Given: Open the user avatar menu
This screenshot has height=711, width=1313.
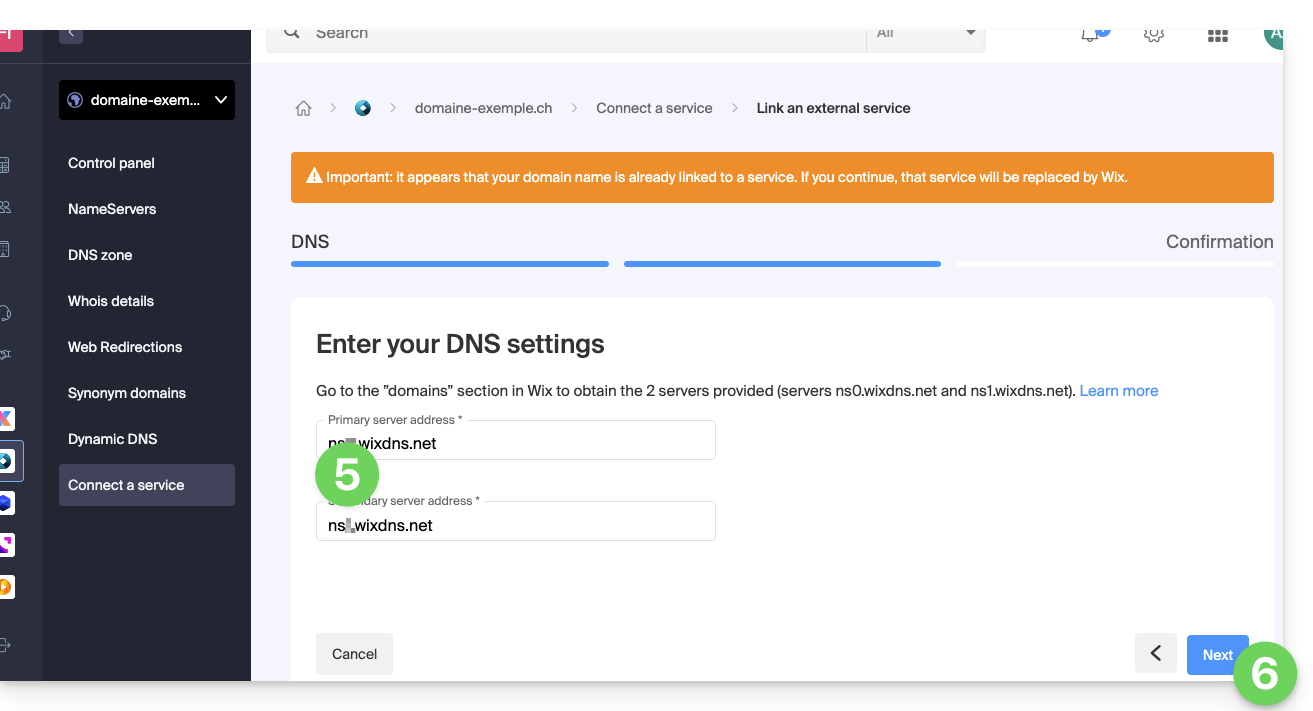Looking at the screenshot, I should [1273, 36].
